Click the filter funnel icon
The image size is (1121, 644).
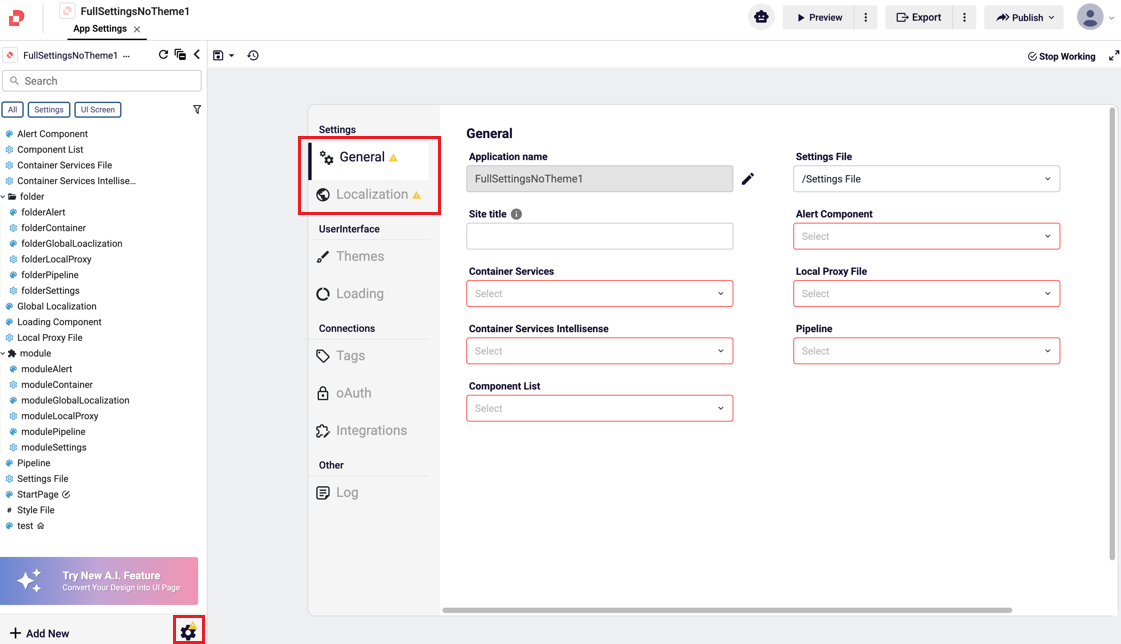tap(197, 110)
